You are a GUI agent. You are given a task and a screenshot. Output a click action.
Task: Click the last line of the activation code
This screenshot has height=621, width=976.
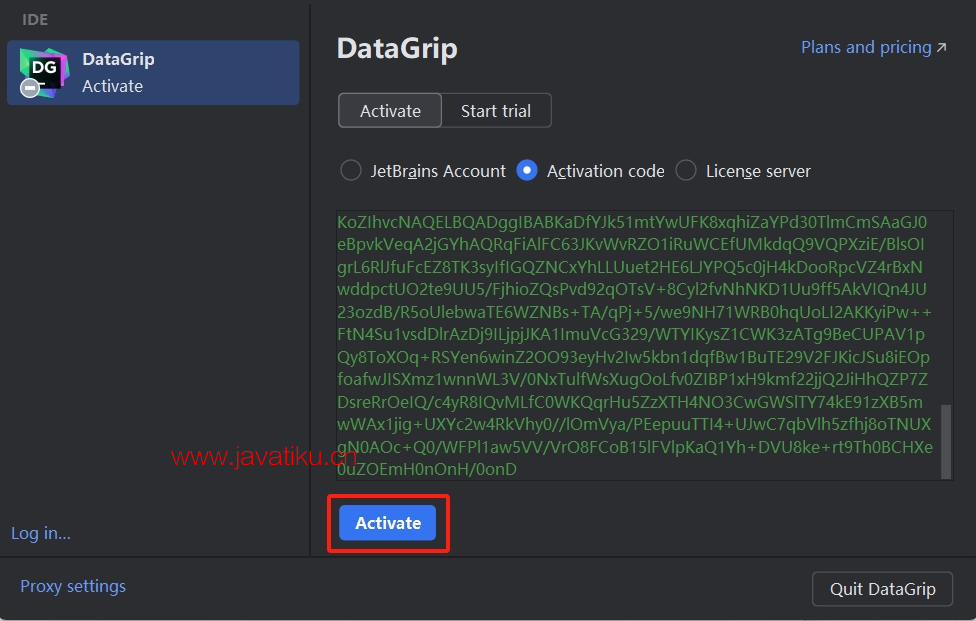tap(427, 468)
